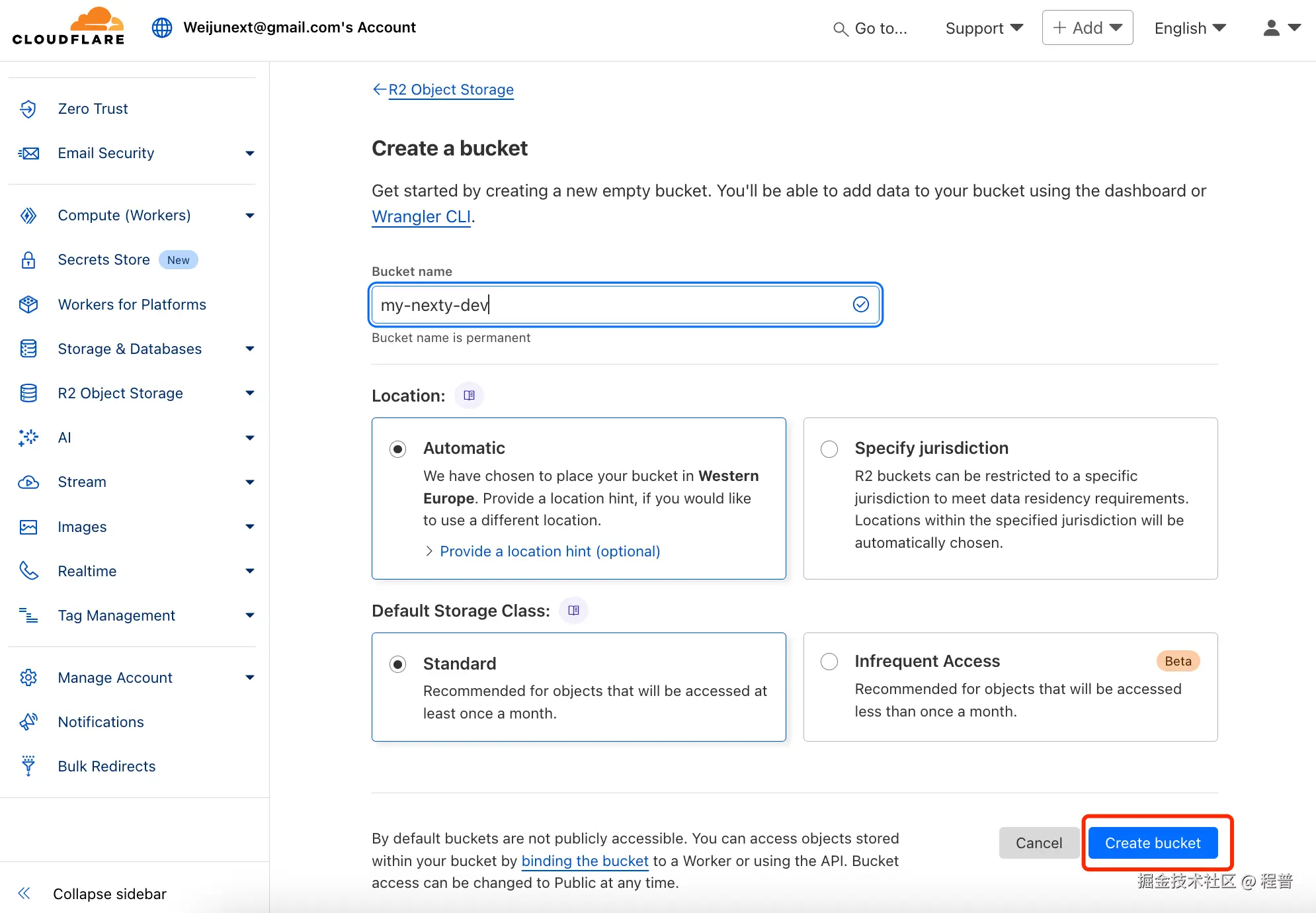
Task: Click the Workers for Platforms cube icon
Action: 28,304
